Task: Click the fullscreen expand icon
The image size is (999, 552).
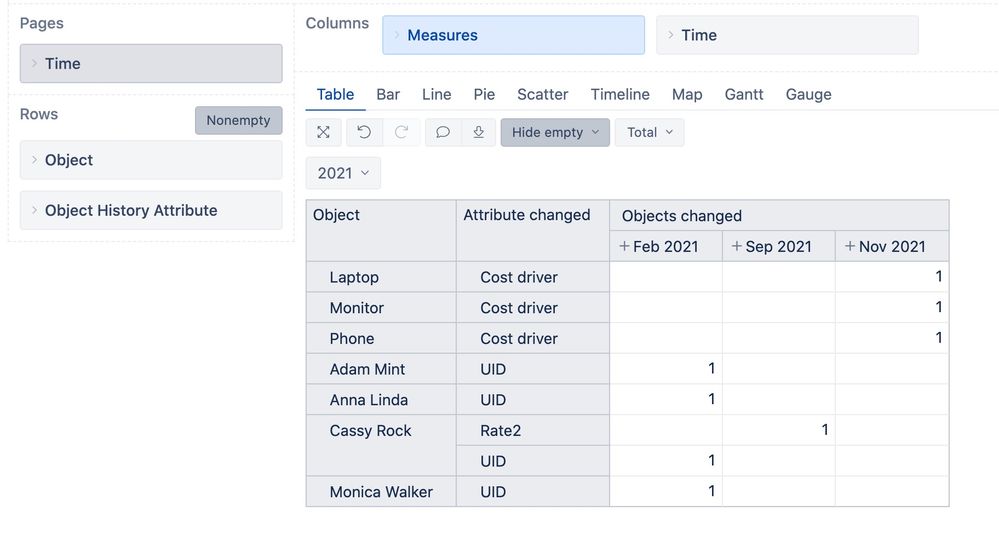Action: [x=323, y=132]
